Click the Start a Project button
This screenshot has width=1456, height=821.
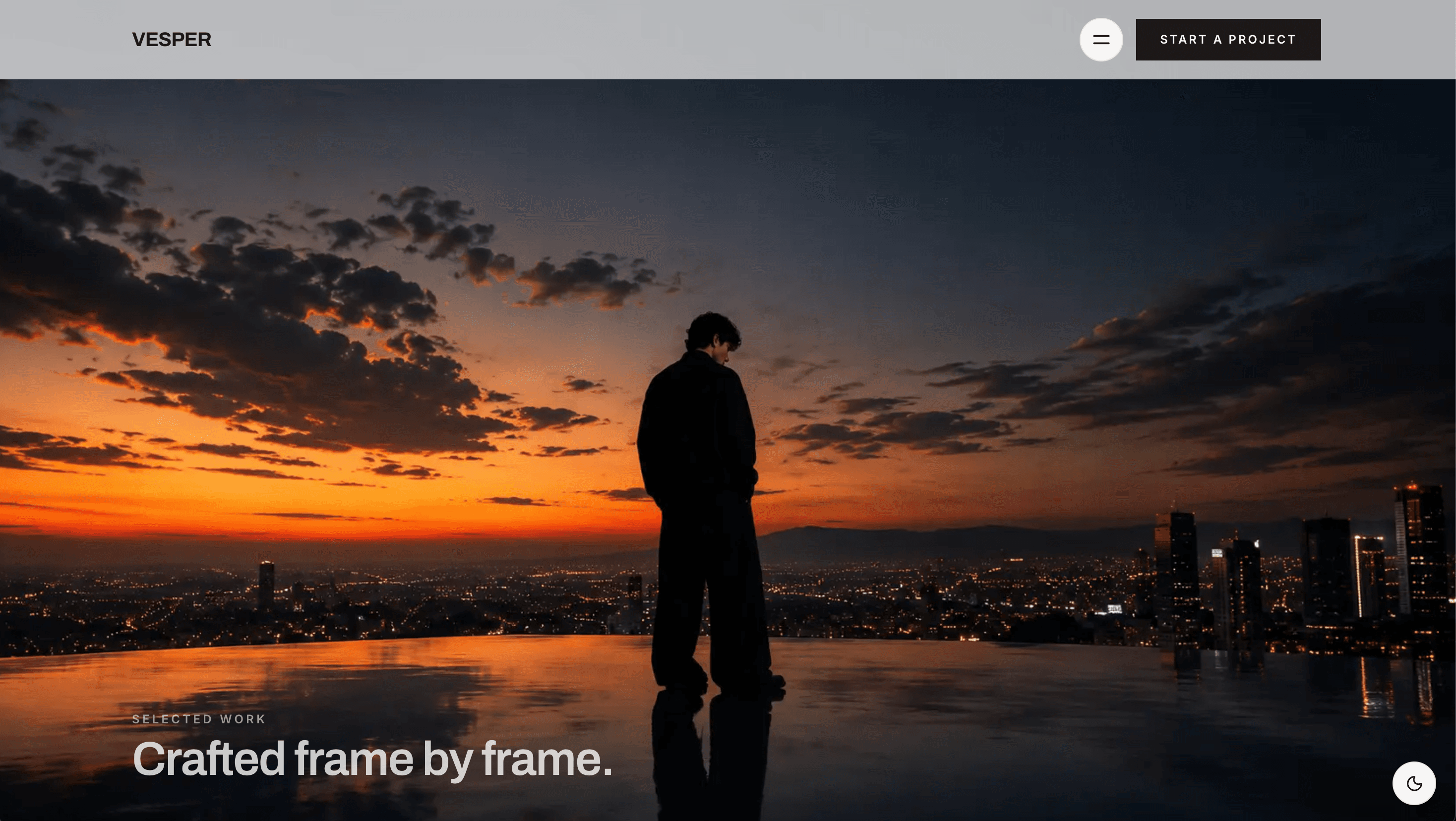[1228, 40]
